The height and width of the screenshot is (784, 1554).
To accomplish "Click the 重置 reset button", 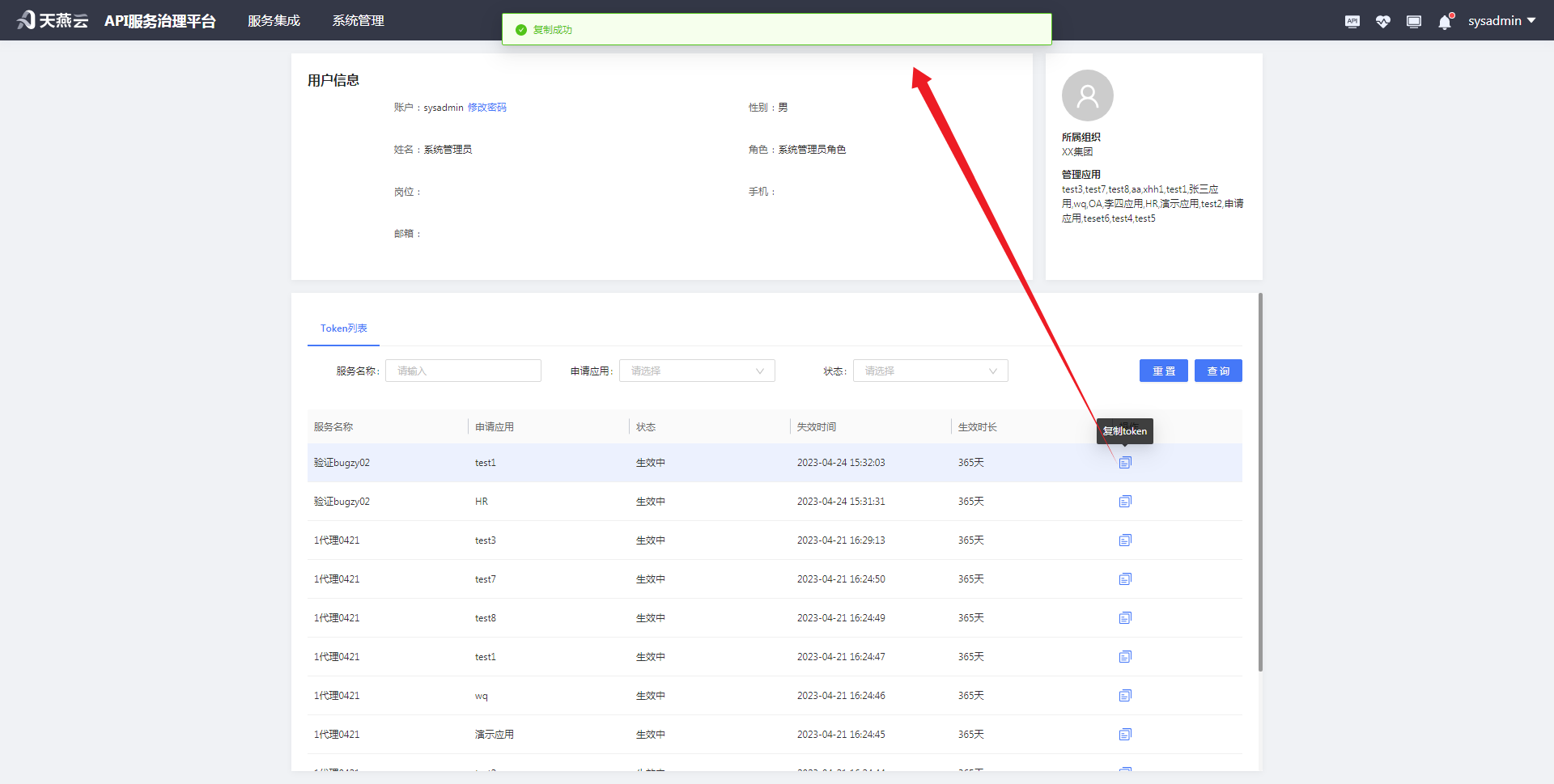I will 1163,370.
